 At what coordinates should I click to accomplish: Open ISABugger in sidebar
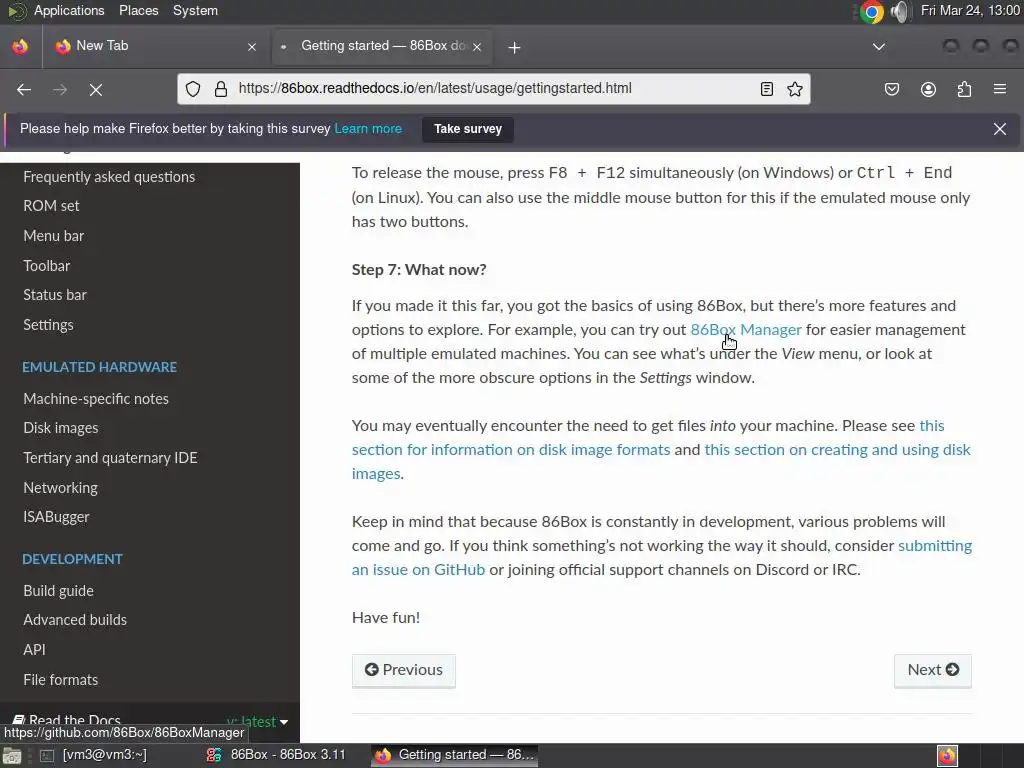point(56,517)
